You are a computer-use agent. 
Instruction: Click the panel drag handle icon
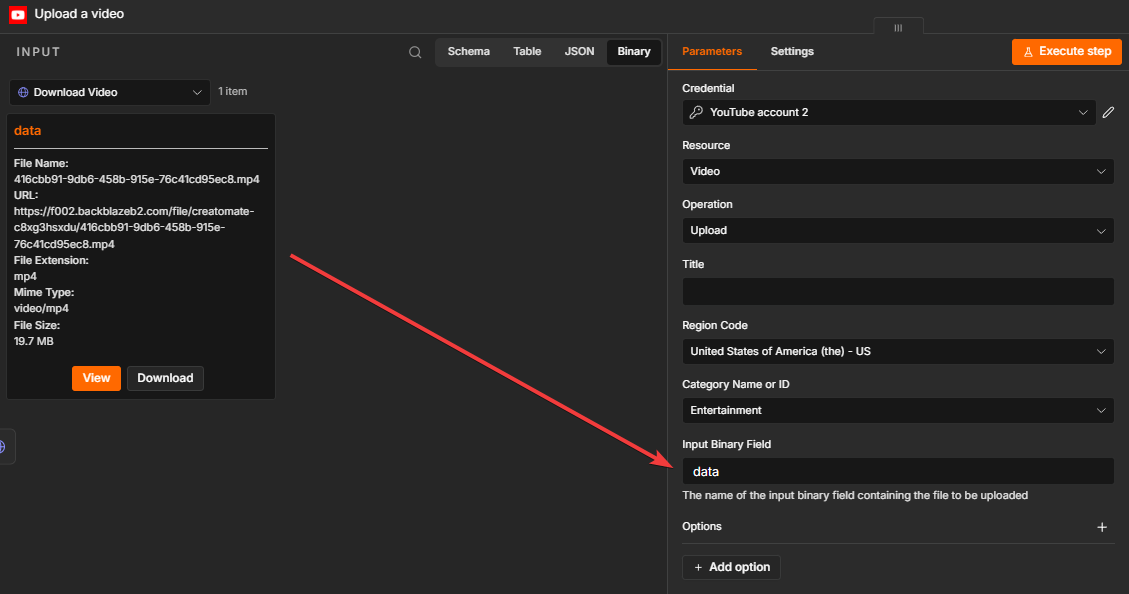coord(898,27)
